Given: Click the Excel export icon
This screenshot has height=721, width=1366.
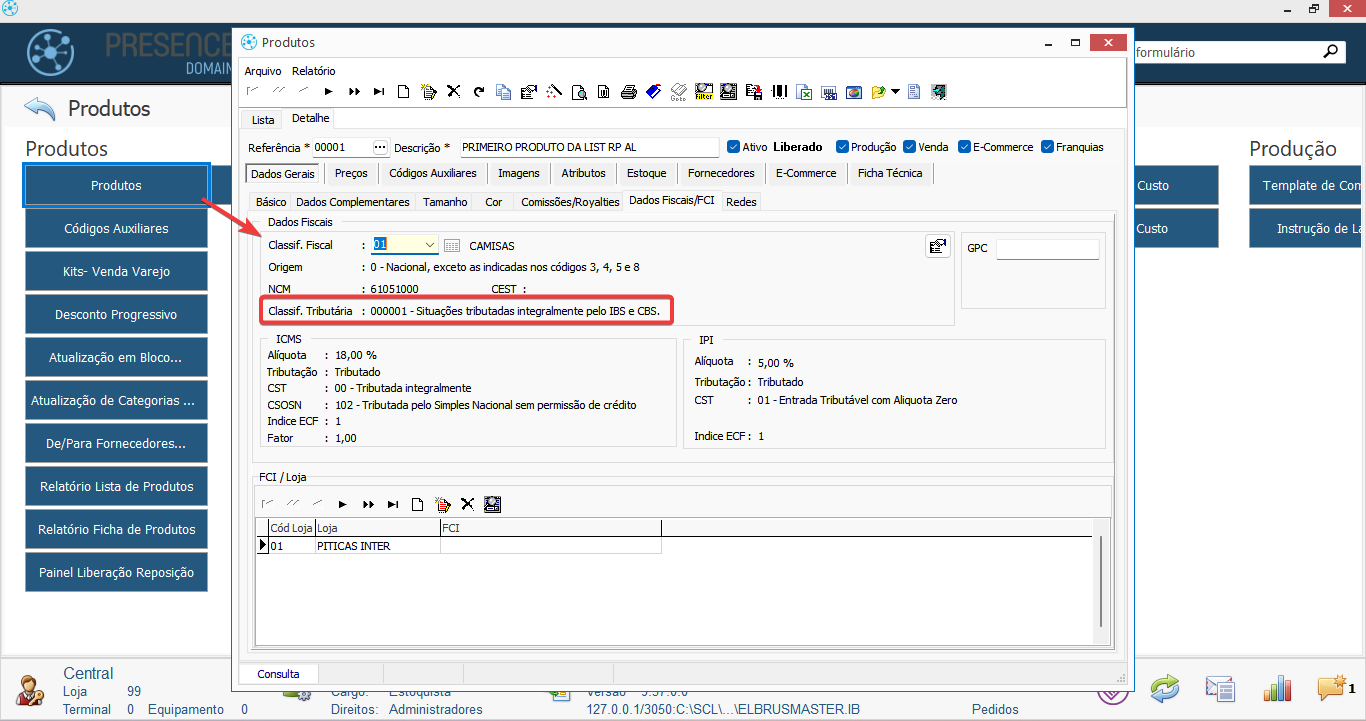Looking at the screenshot, I should tap(804, 92).
